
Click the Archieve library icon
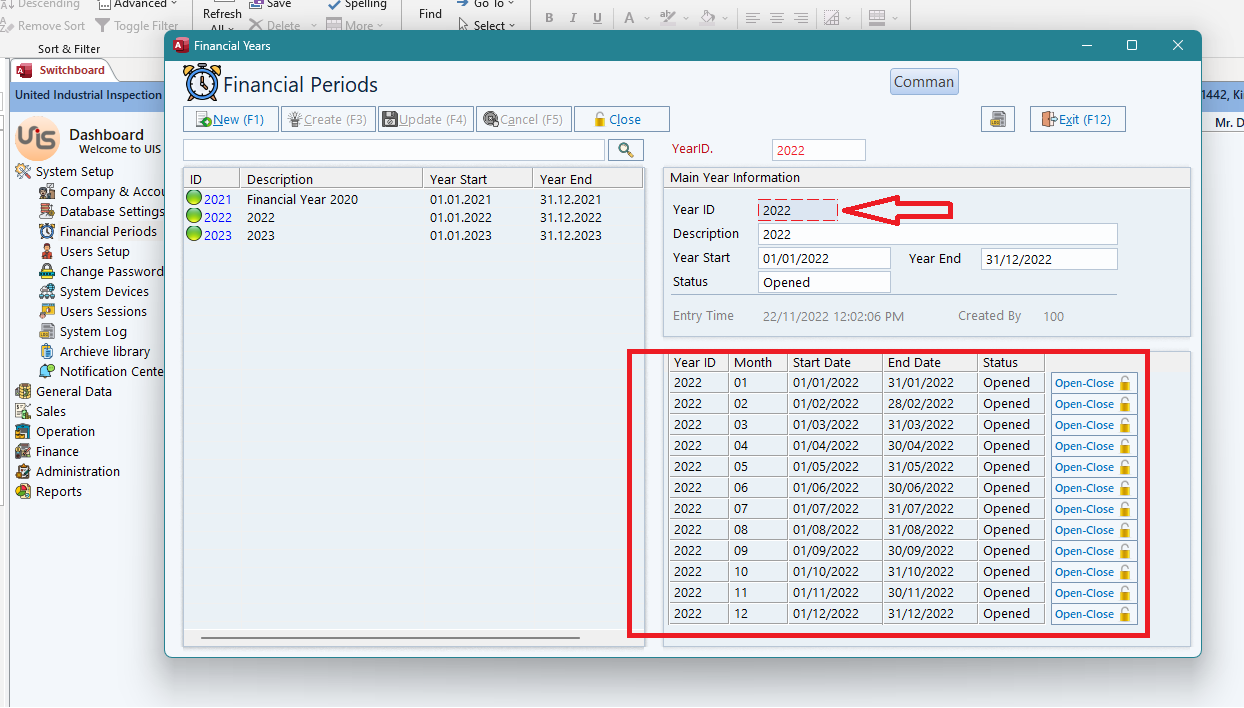(x=47, y=352)
